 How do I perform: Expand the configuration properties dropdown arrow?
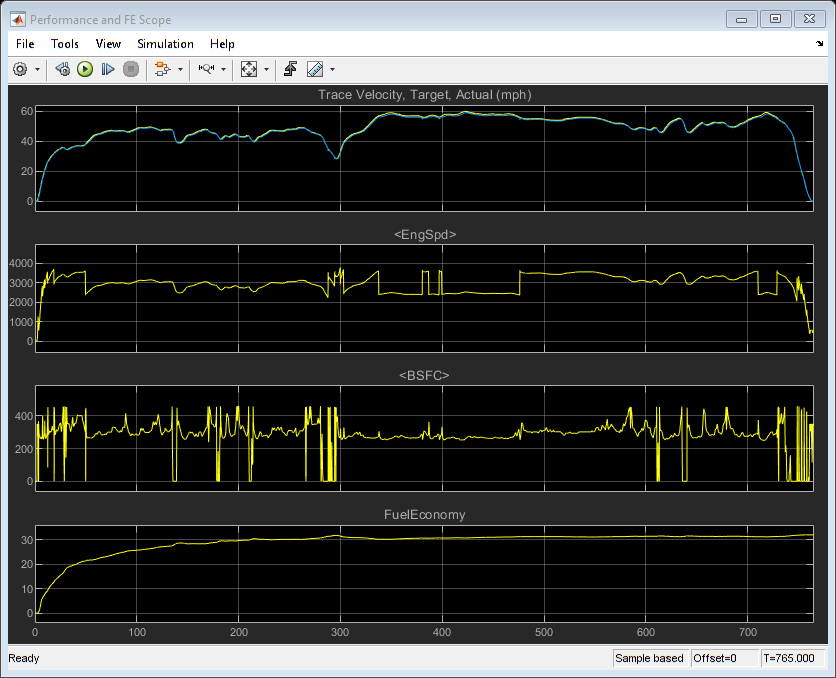37,69
